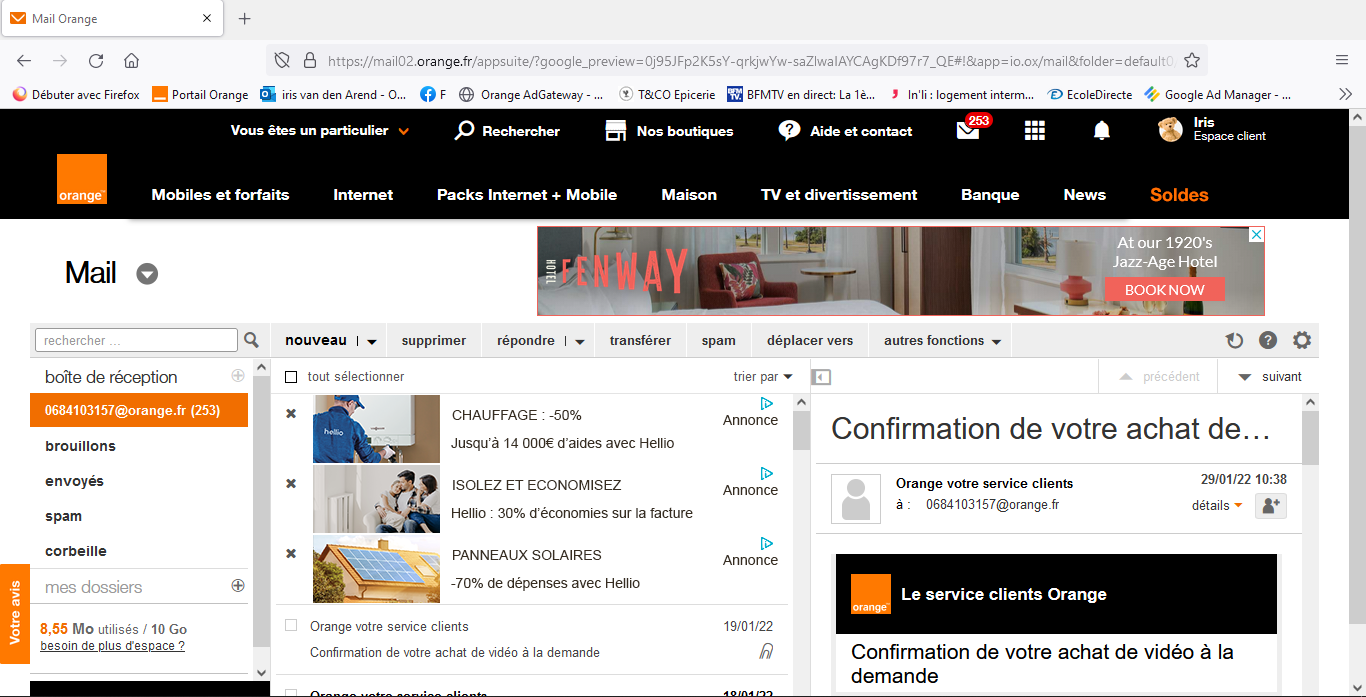
Task: Check the 19/01/22 mail checkbox
Action: click(x=291, y=626)
